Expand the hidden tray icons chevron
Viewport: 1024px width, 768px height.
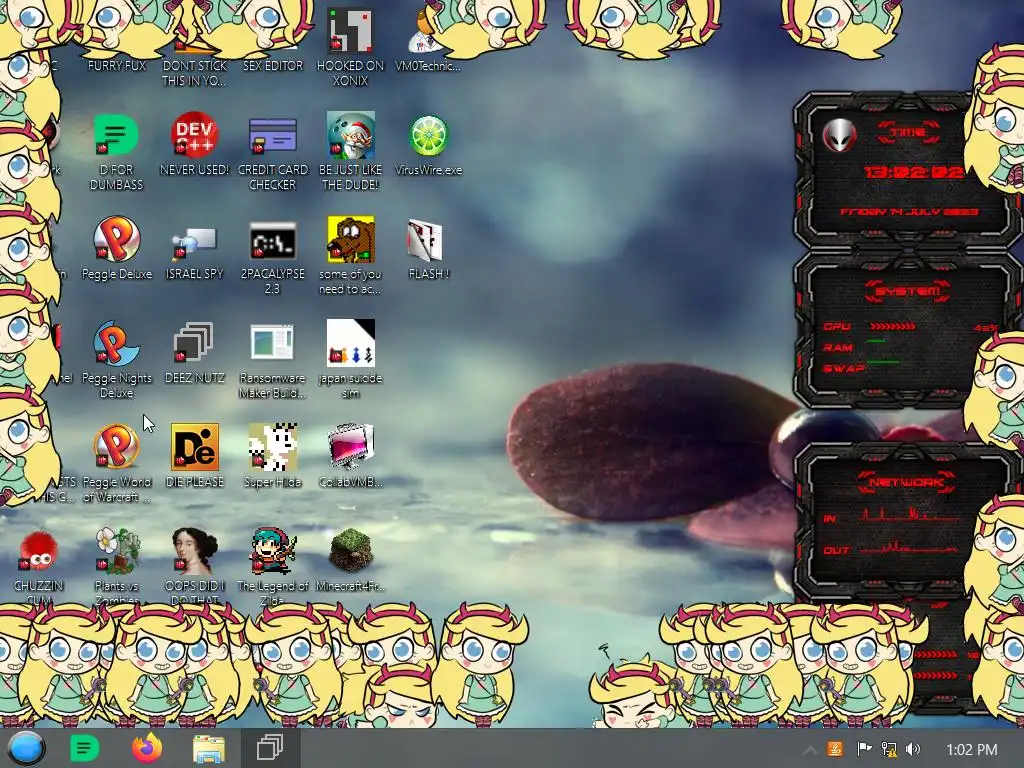(x=809, y=750)
